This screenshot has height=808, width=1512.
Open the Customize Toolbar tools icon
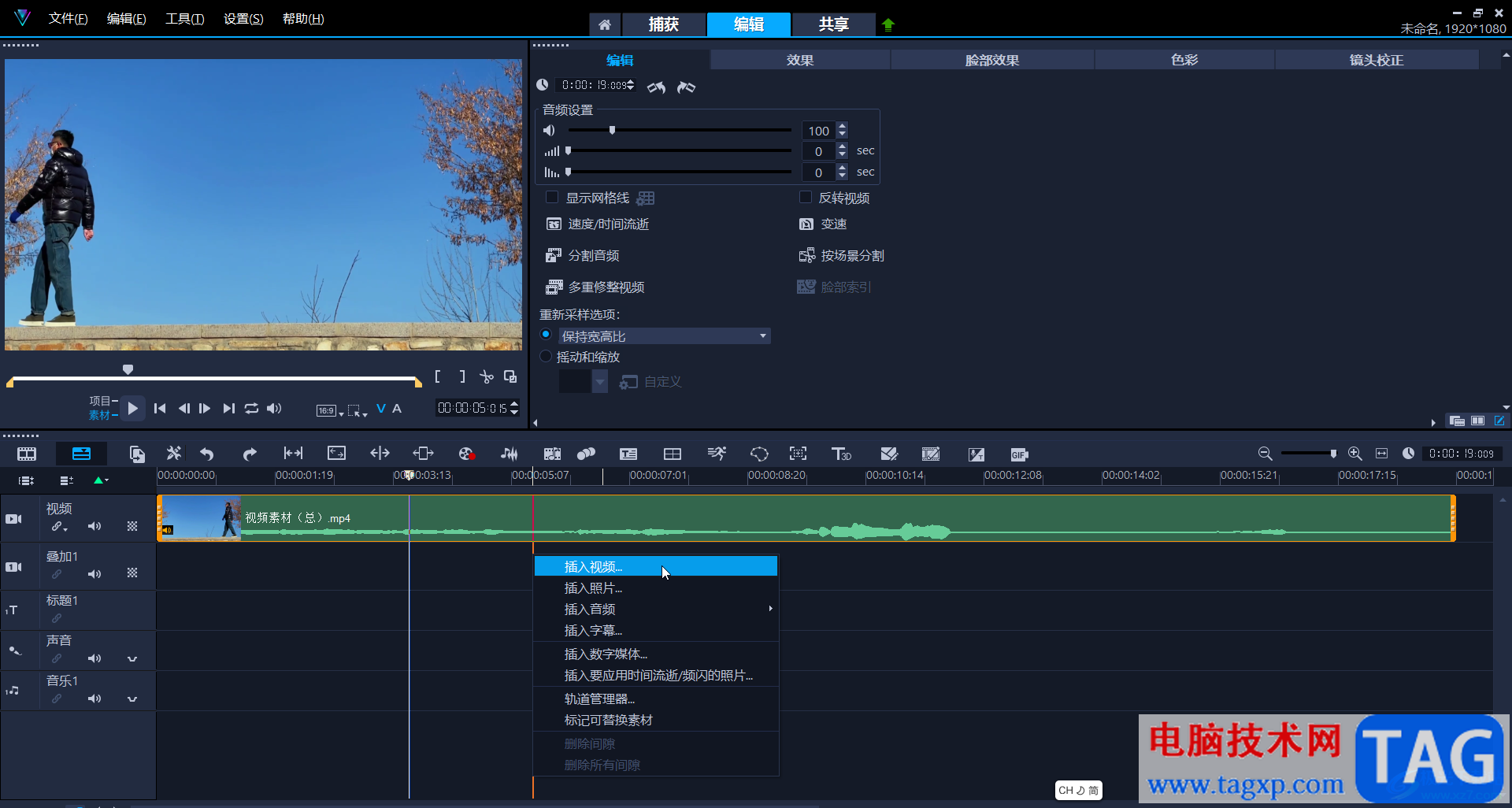(173, 454)
